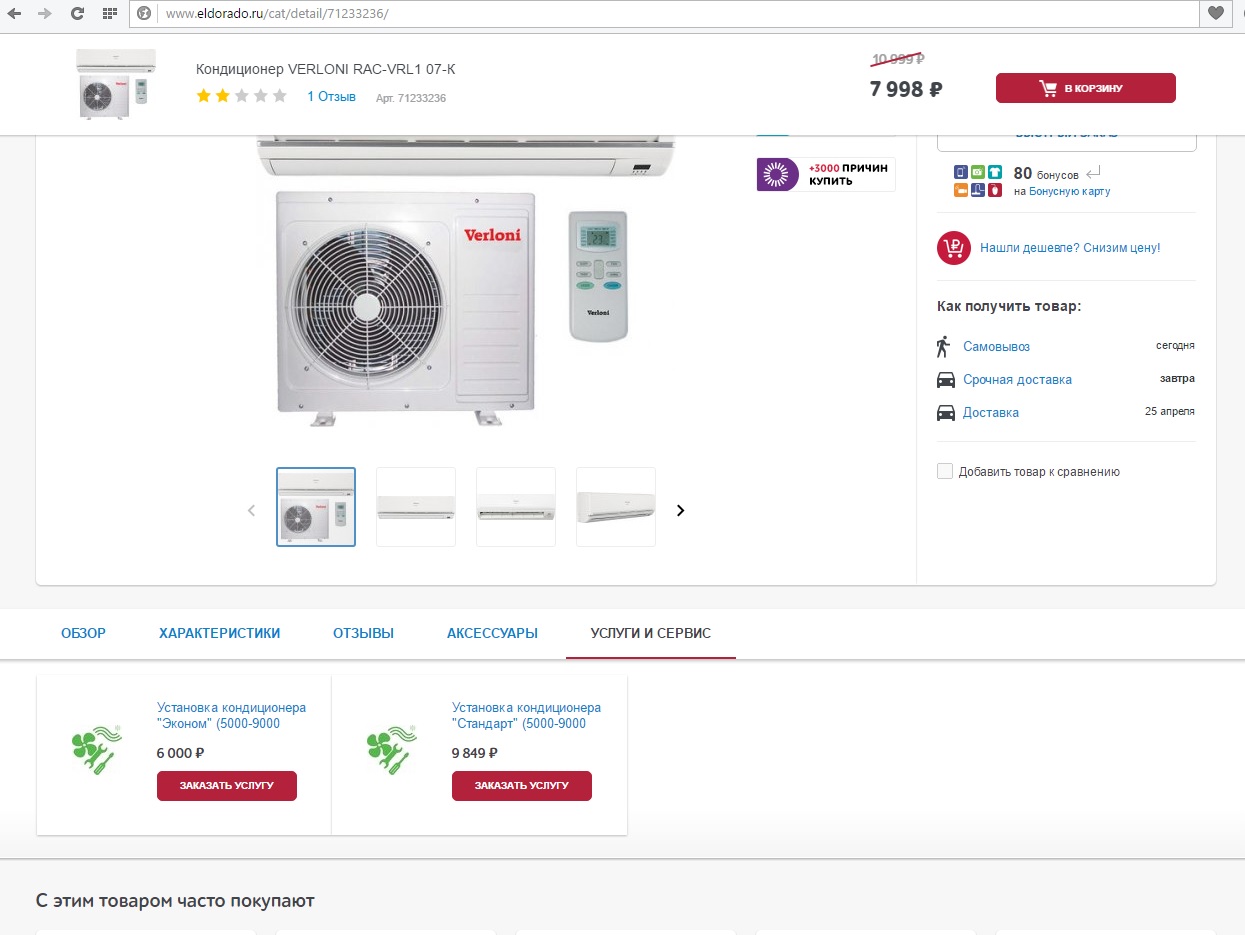Click the star rating under product title
The height and width of the screenshot is (935, 1245).
(241, 96)
